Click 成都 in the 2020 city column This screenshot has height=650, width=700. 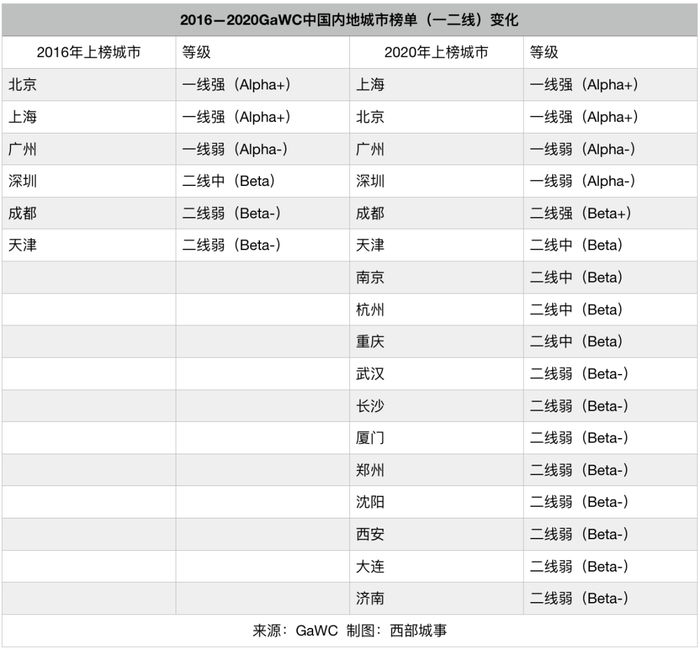click(x=370, y=213)
